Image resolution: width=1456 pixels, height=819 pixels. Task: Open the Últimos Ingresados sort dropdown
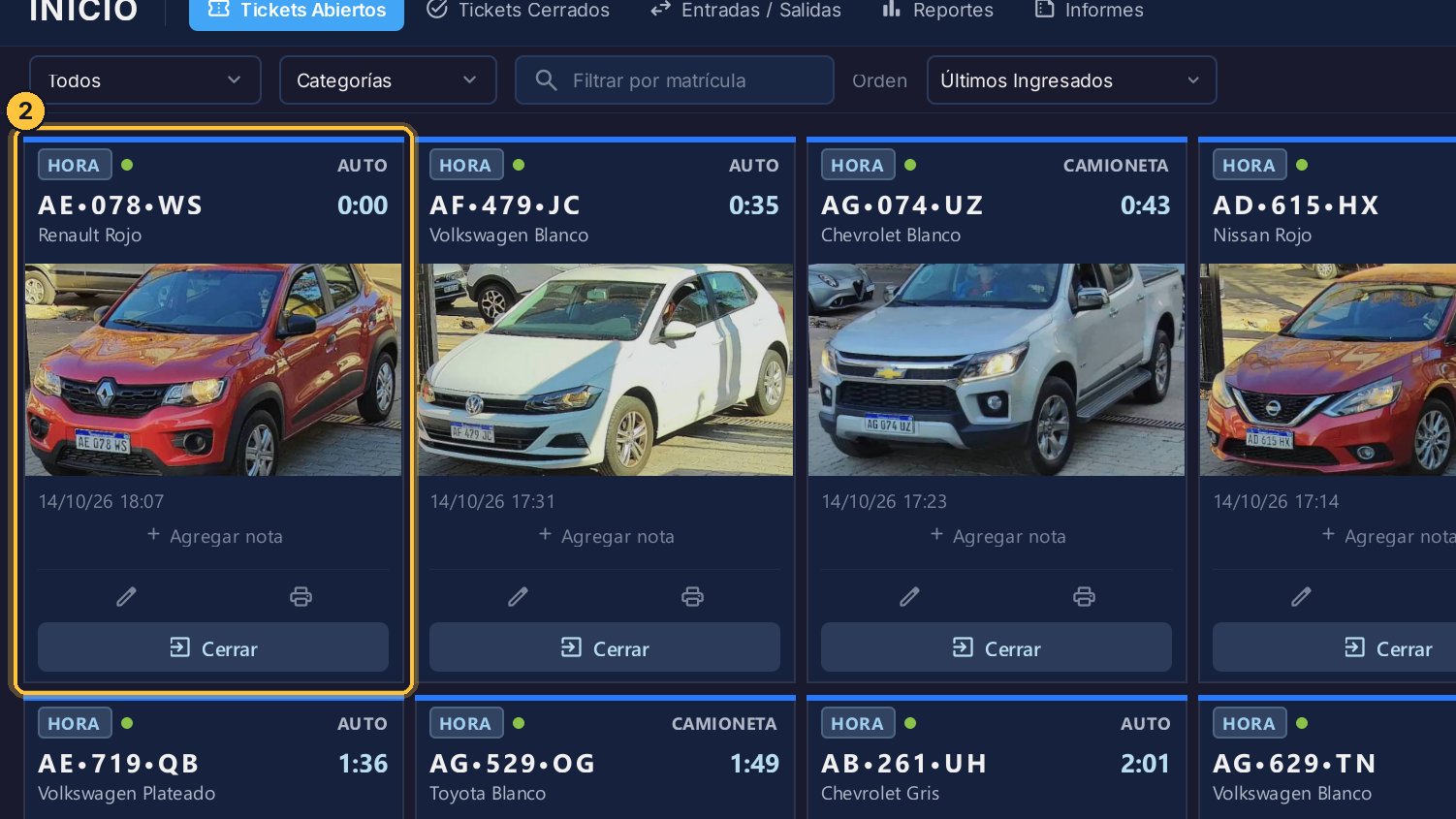pos(1071,80)
